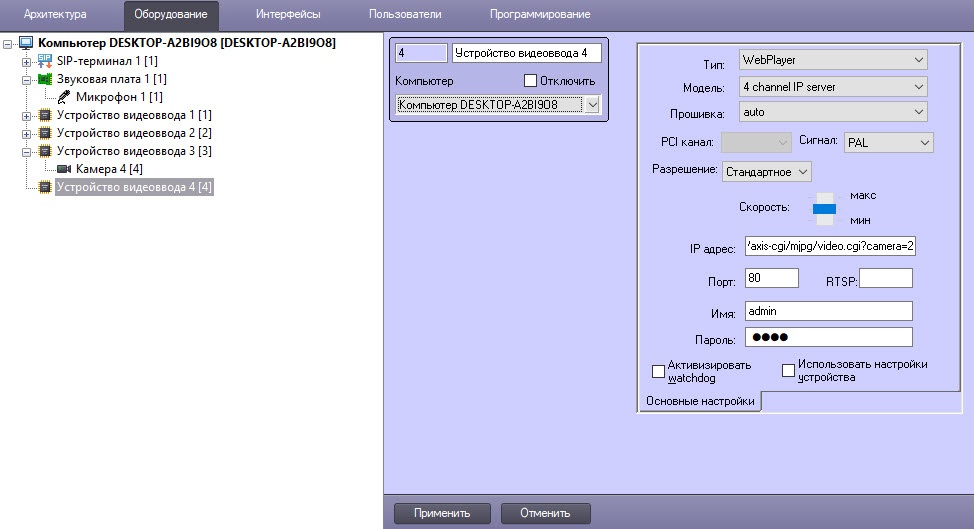Click the Звуковая плата 1 sound card icon
This screenshot has width=974, height=529.
click(44, 79)
